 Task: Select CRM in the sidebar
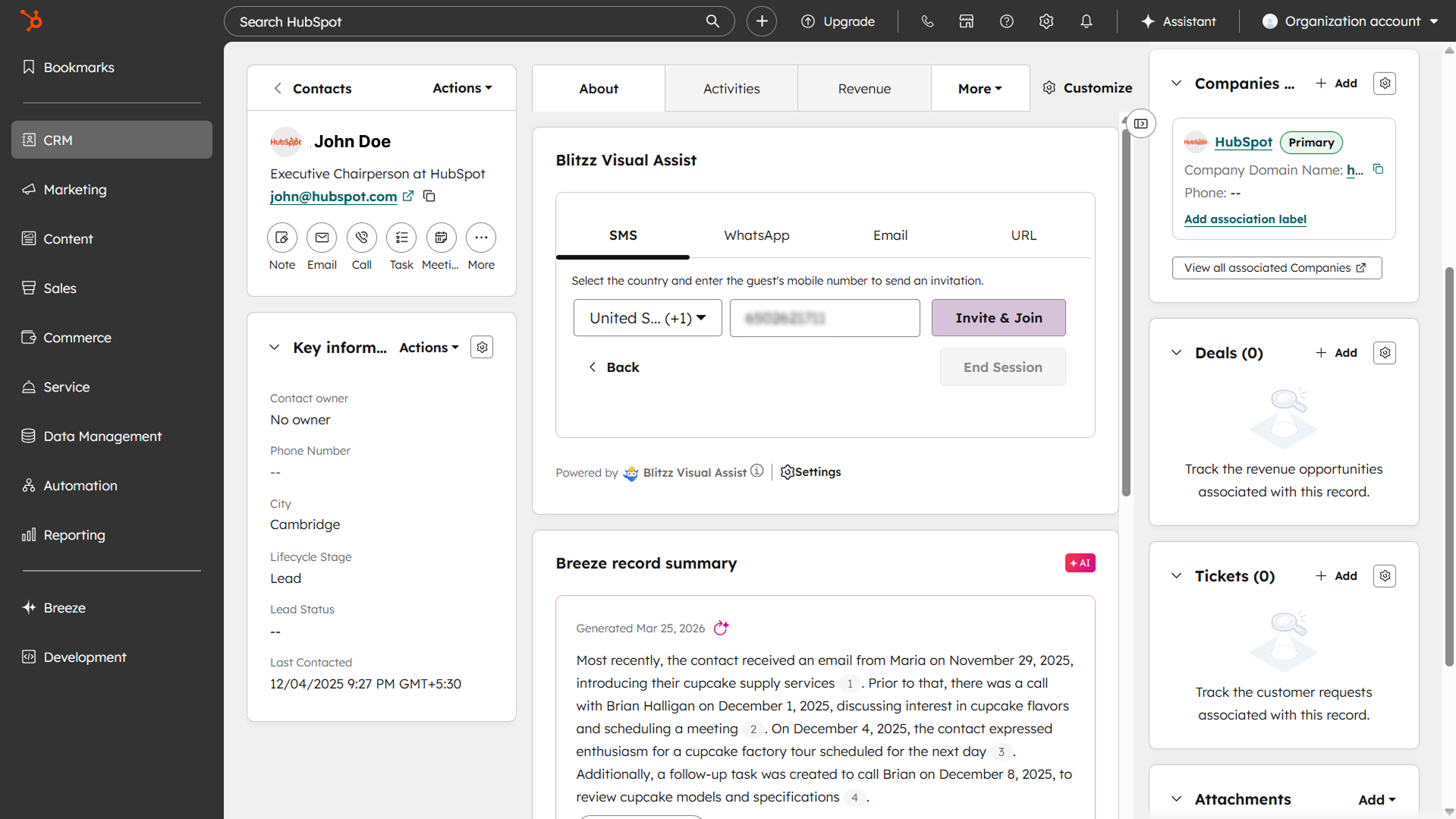point(112,140)
